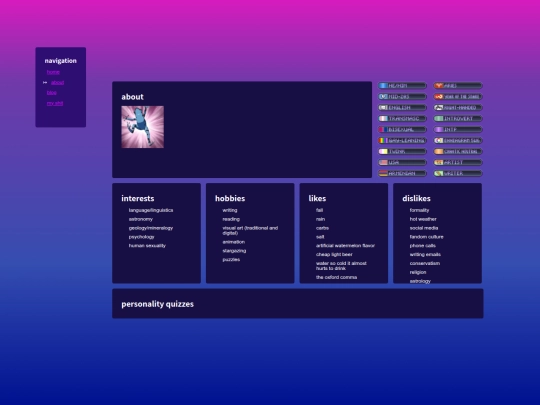This screenshot has width=540, height=405.
Task: Select 'religion' in dislikes
Action: click(x=418, y=272)
